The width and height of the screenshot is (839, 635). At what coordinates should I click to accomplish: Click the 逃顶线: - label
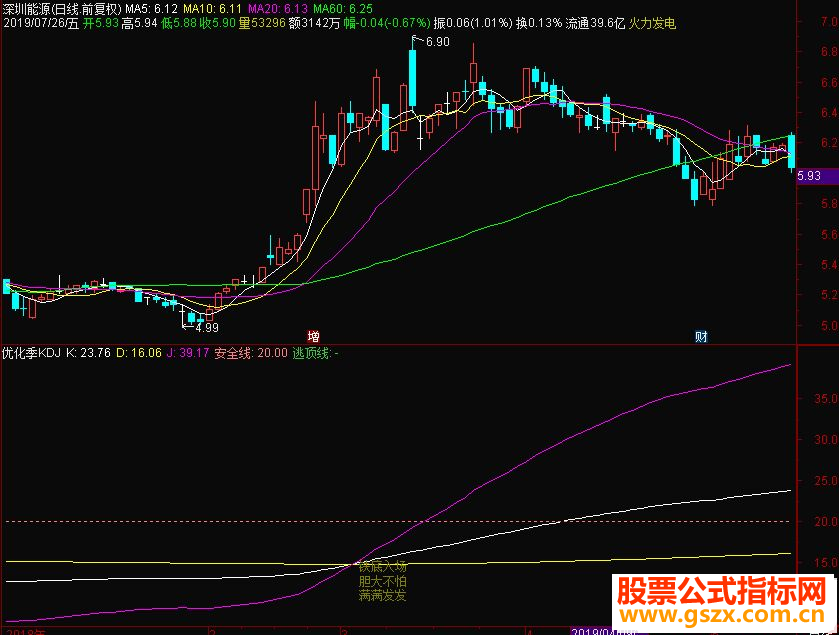point(315,353)
